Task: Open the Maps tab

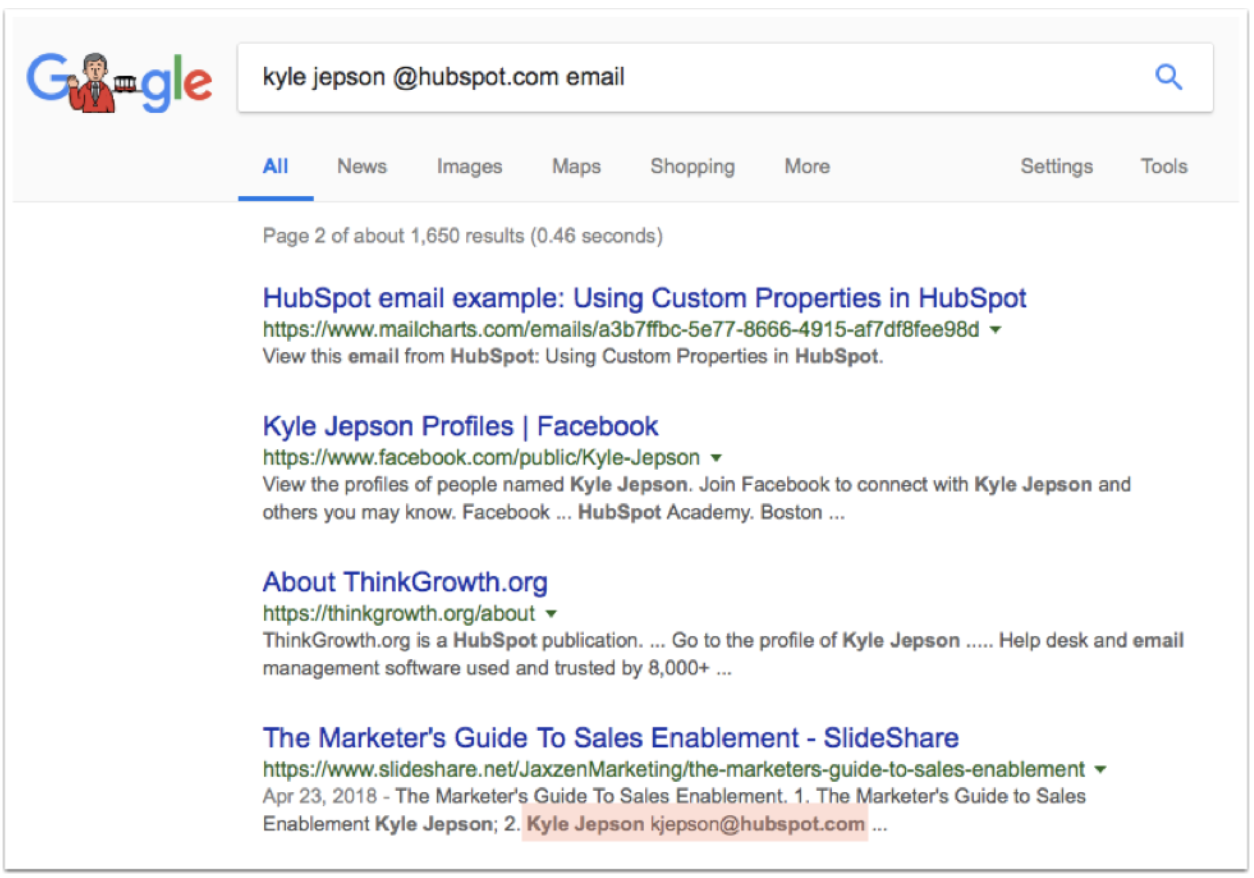Action: (576, 167)
